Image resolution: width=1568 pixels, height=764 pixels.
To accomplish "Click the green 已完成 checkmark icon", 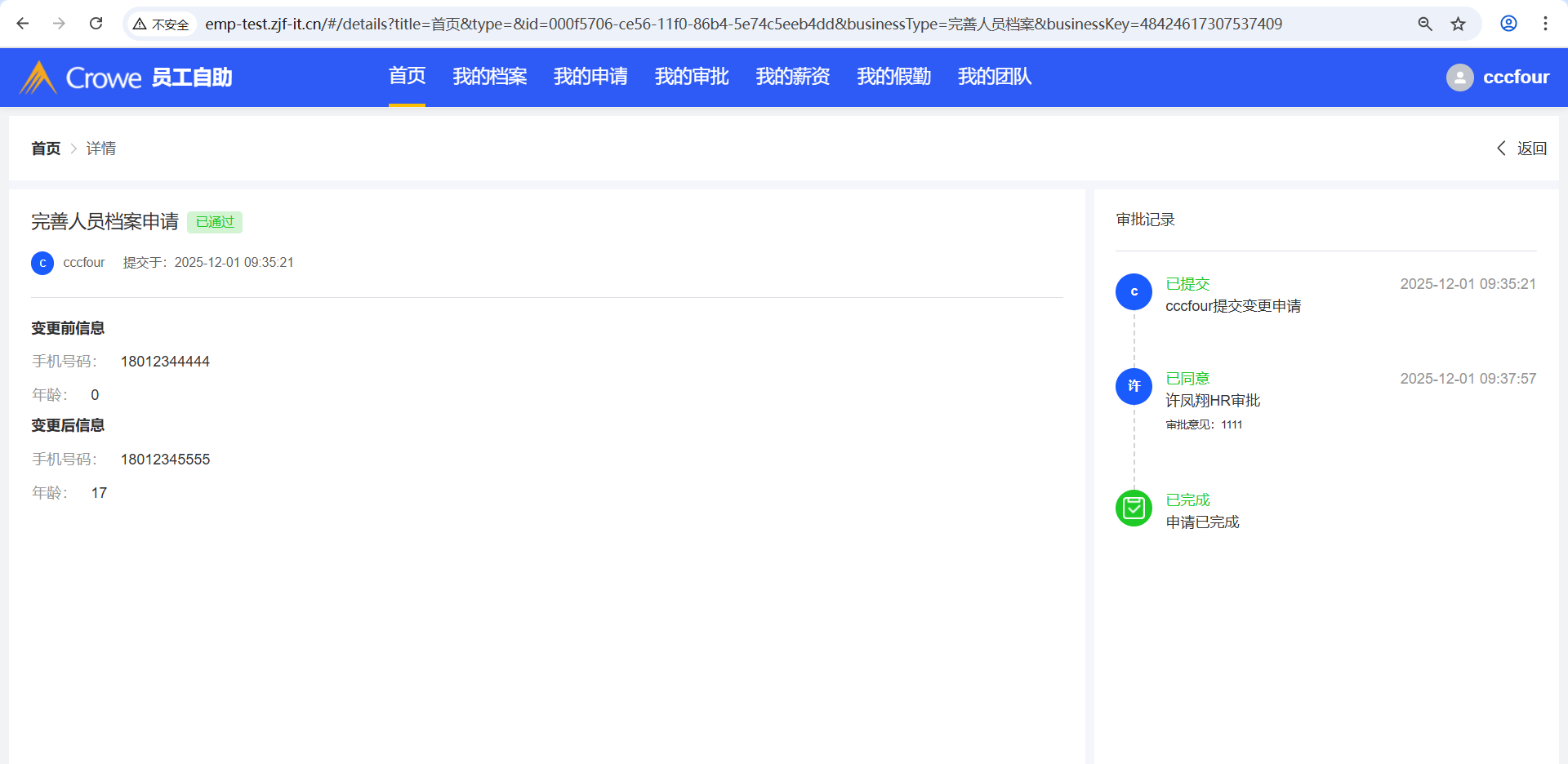I will pyautogui.click(x=1134, y=508).
